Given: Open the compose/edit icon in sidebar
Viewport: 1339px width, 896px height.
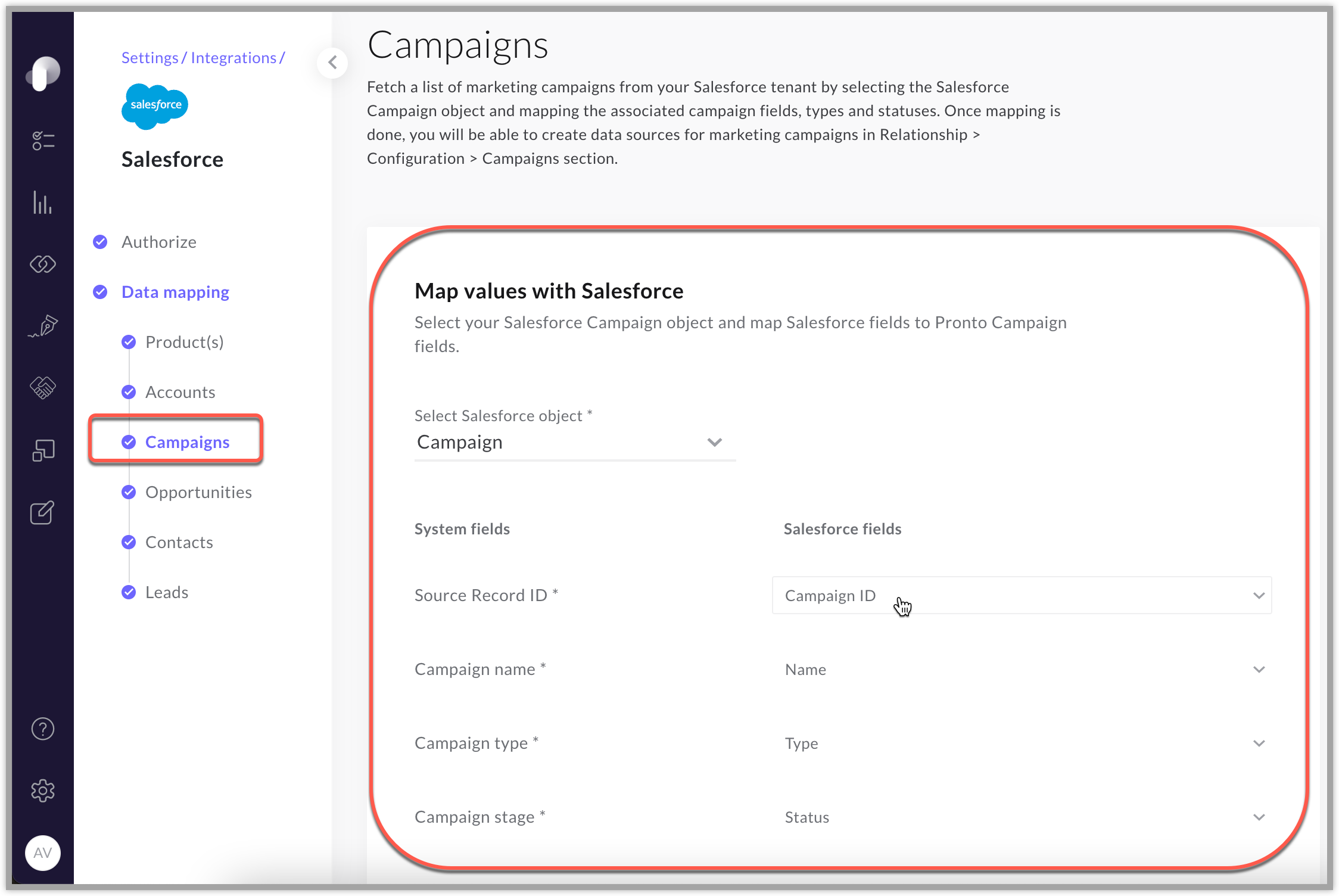Looking at the screenshot, I should (42, 513).
